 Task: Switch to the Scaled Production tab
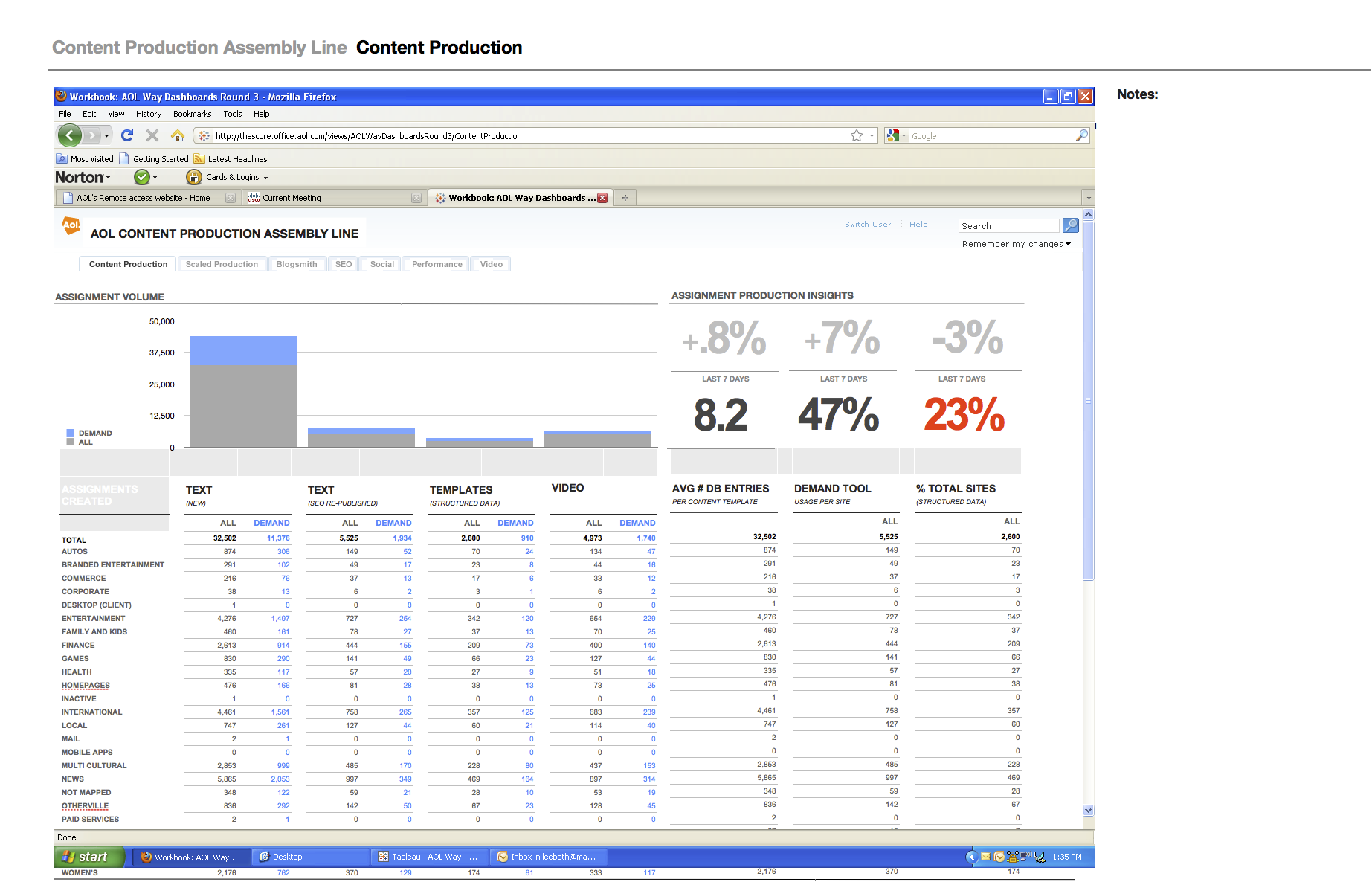(222, 264)
